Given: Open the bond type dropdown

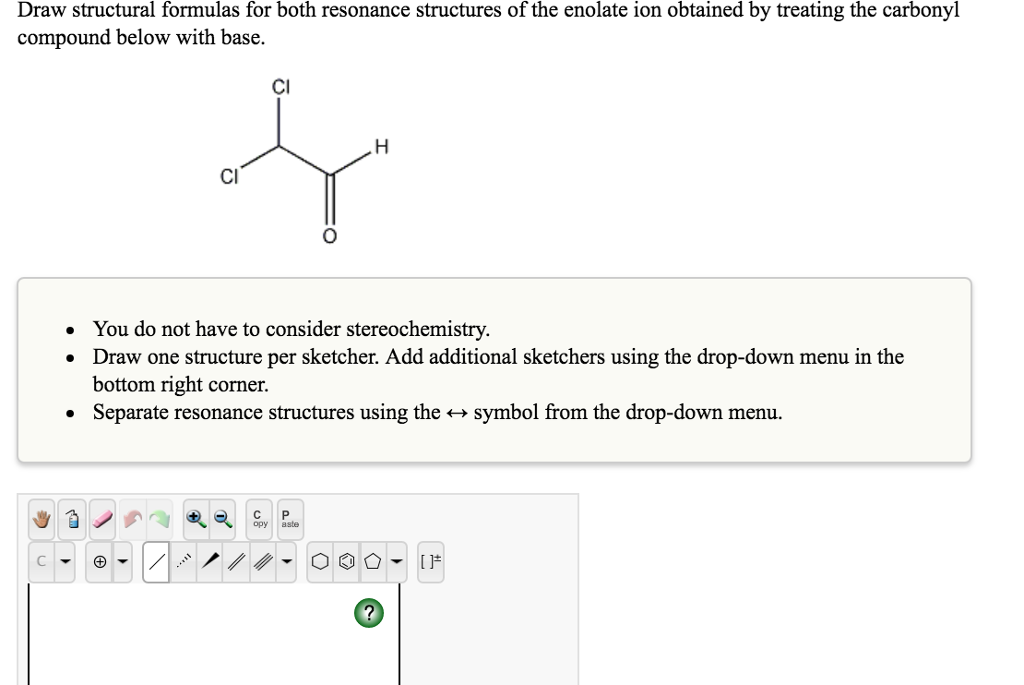Looking at the screenshot, I should [x=286, y=560].
